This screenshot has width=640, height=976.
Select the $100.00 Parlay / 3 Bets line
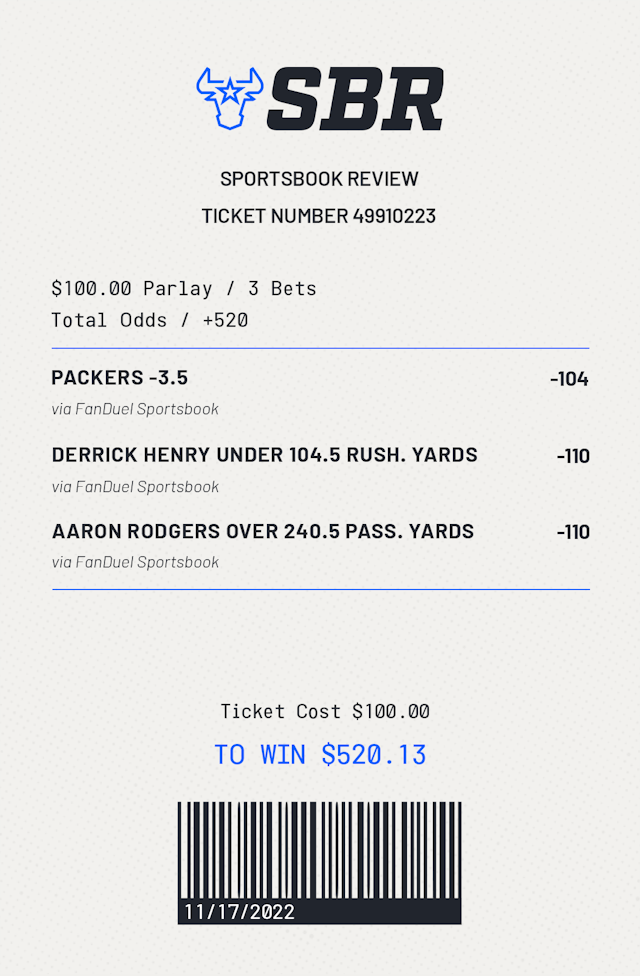pyautogui.click(x=184, y=289)
